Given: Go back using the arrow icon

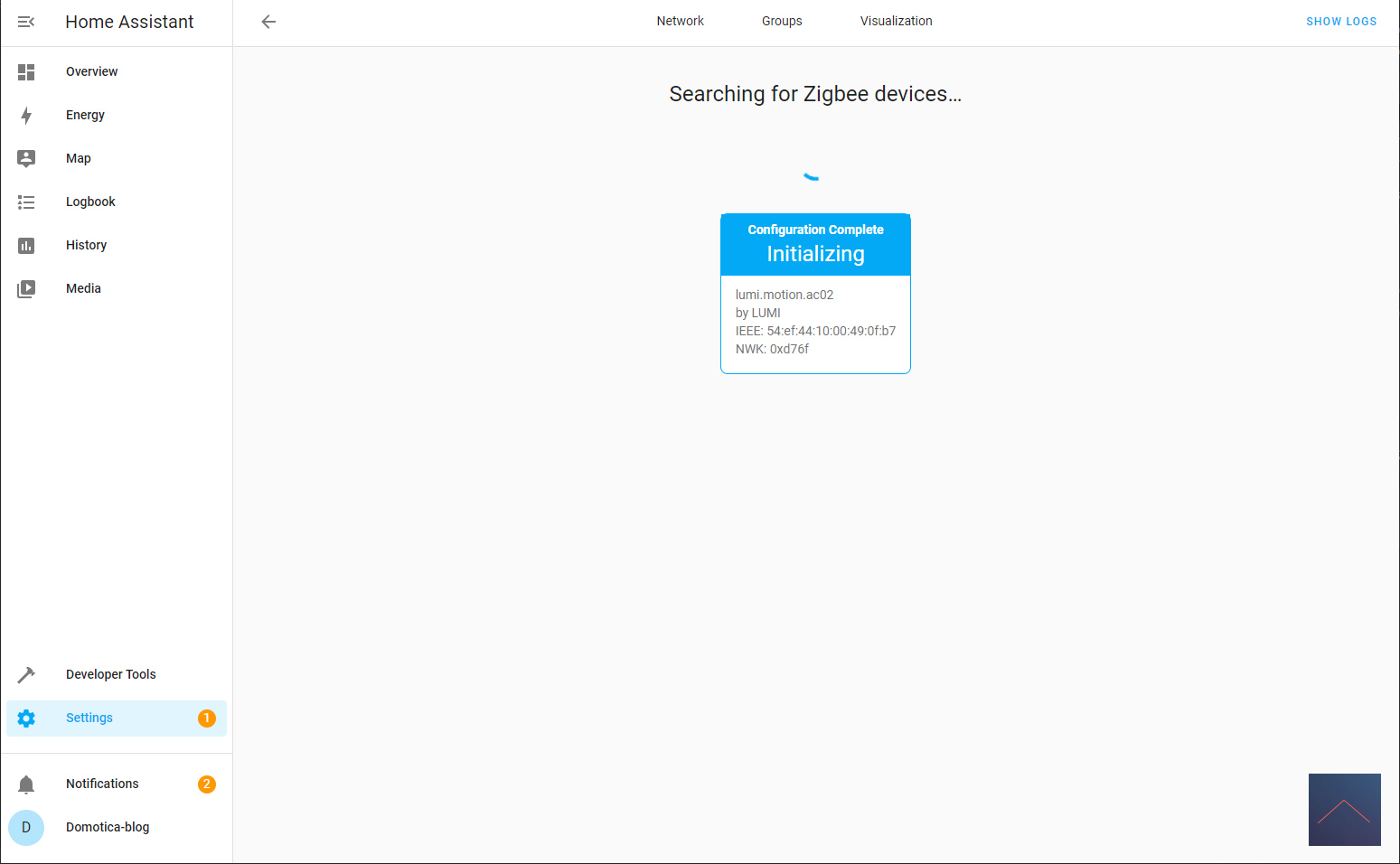Looking at the screenshot, I should point(268,22).
